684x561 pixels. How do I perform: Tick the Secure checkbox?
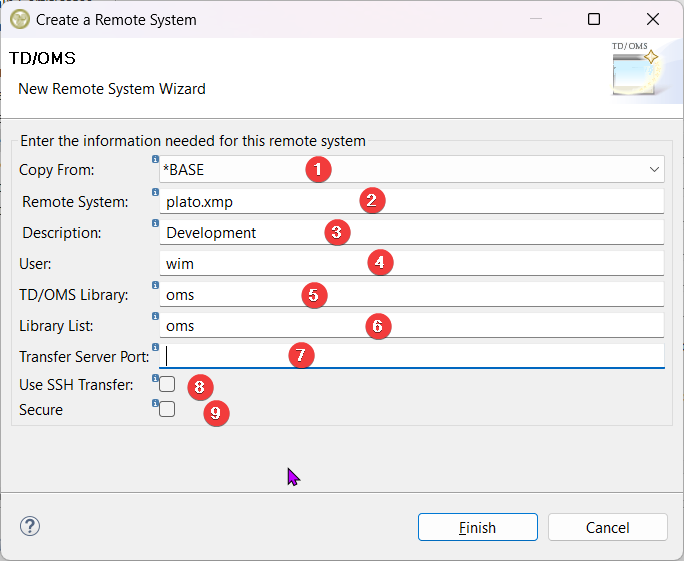(167, 409)
